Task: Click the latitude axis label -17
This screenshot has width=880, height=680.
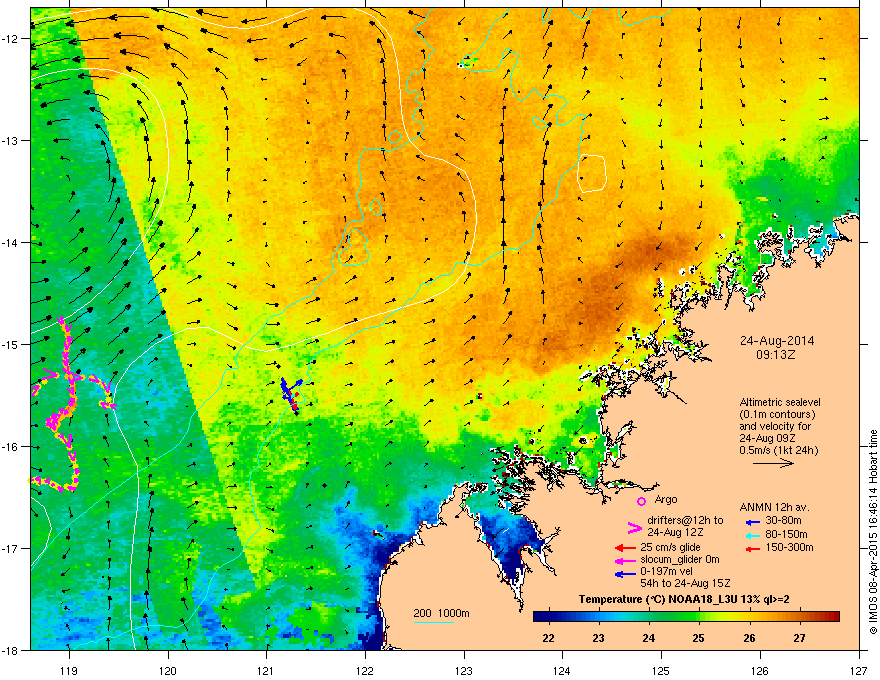Action: pyautogui.click(x=10, y=548)
